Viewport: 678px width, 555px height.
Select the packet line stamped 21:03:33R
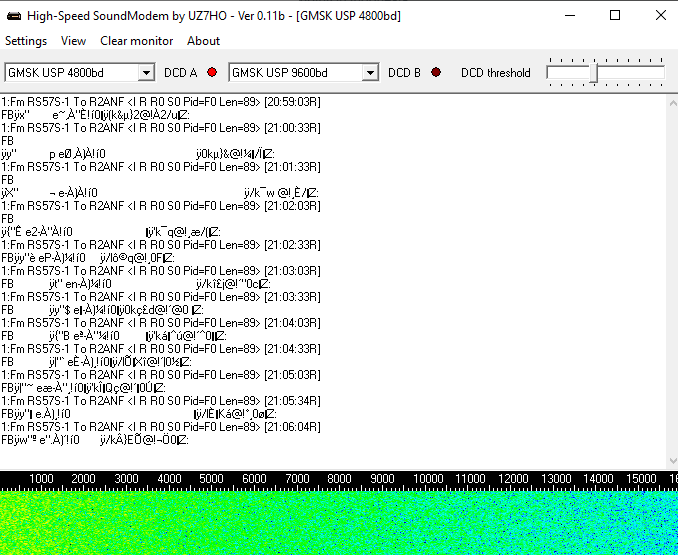coord(161,297)
